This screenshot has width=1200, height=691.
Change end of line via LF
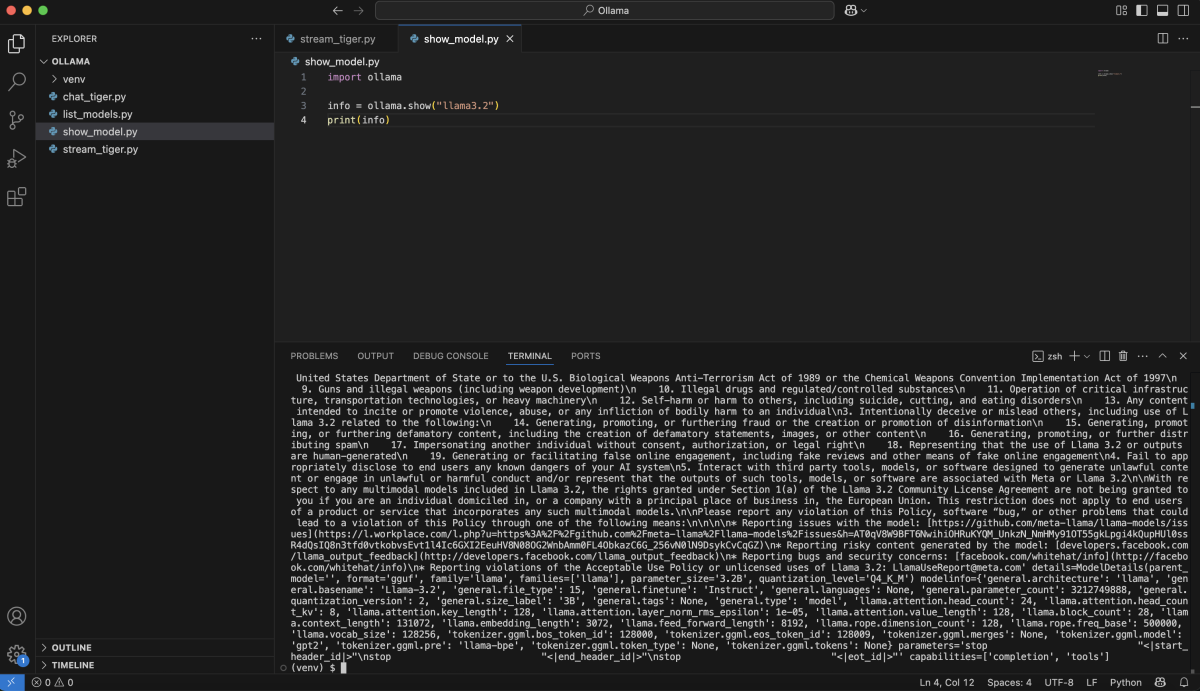click(1092, 683)
